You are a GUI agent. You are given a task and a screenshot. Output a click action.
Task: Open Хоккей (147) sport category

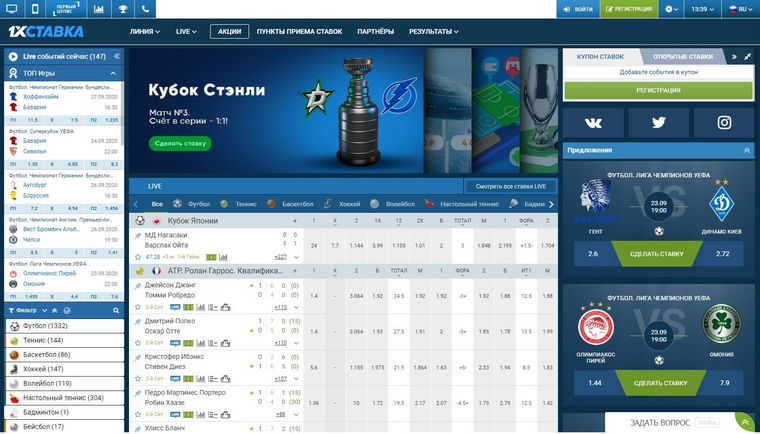tap(64, 369)
